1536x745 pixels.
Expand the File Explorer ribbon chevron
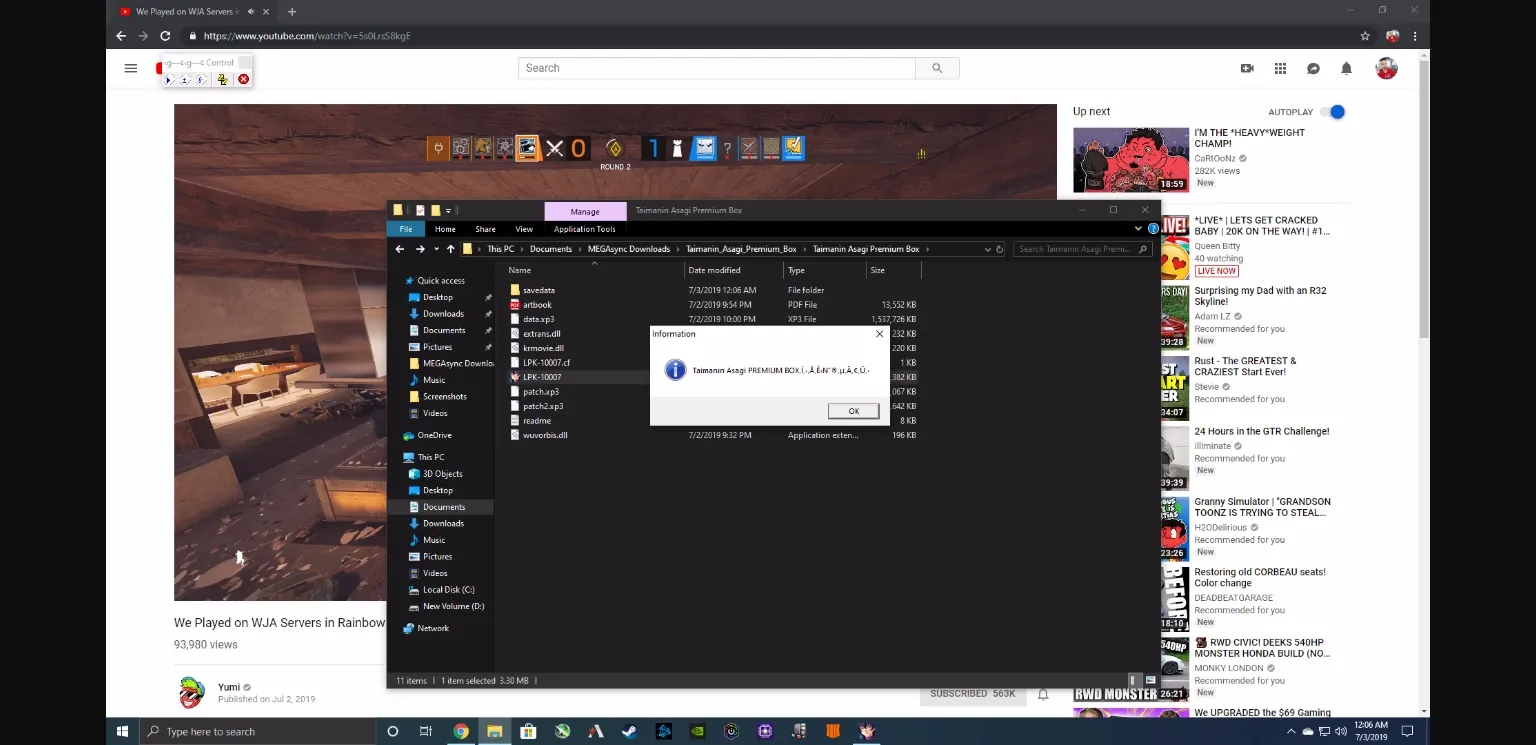(x=1138, y=229)
